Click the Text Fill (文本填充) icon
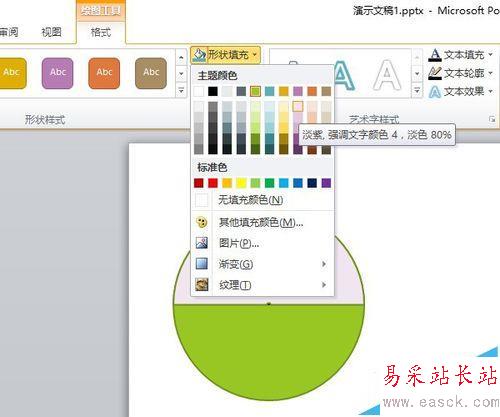Image resolution: width=500 pixels, height=417 pixels. pos(435,55)
